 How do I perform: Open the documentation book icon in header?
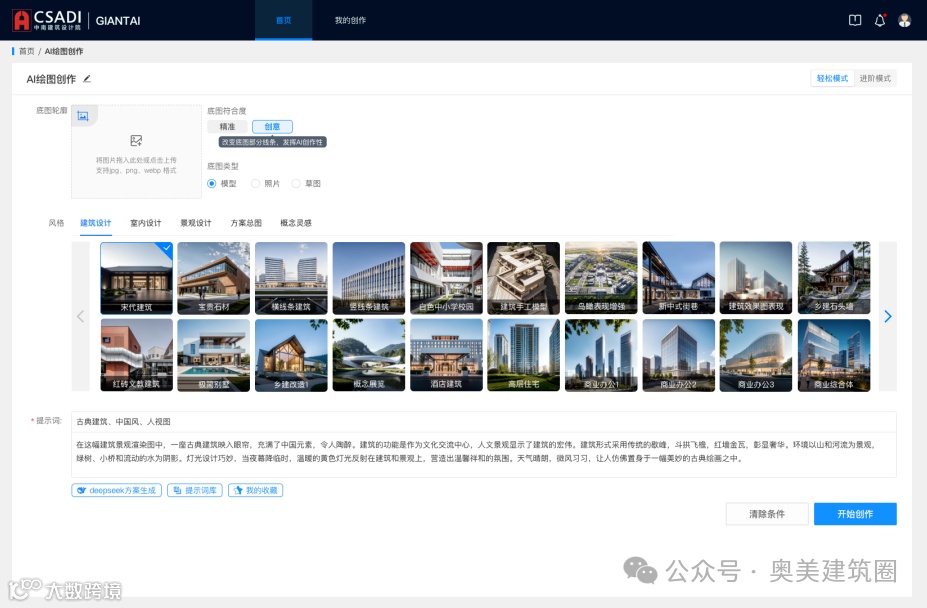coord(855,20)
